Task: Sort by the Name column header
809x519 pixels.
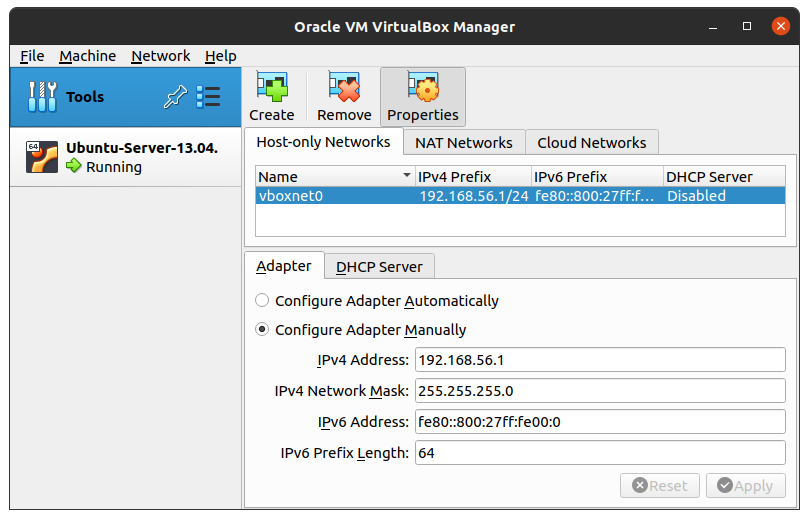Action: point(334,176)
